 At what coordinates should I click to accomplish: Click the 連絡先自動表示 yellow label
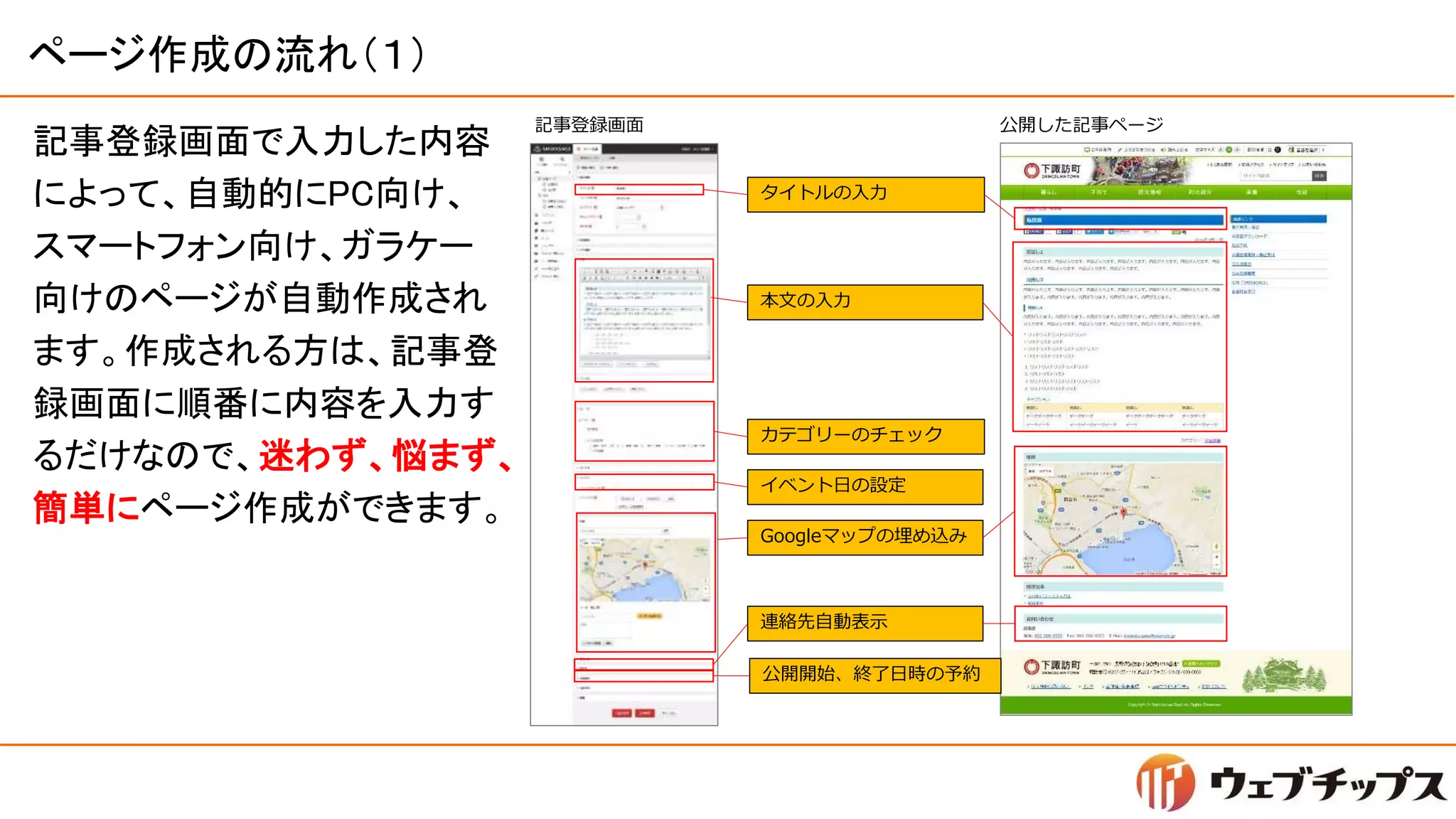point(865,623)
